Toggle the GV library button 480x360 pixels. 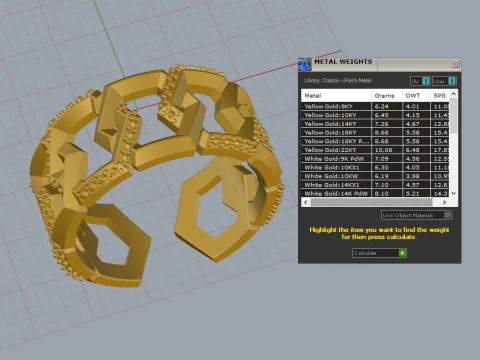(420, 81)
